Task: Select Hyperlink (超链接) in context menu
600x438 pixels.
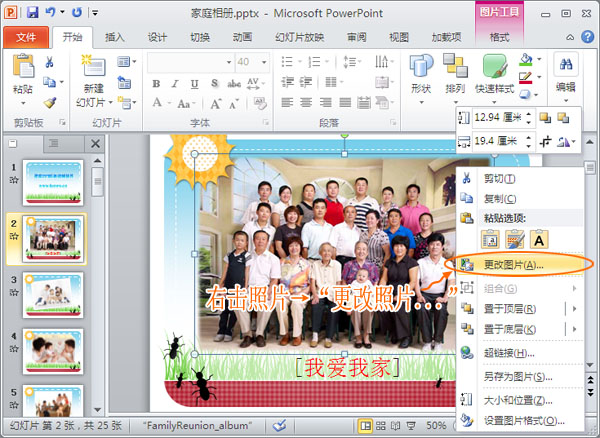Action: [x=521, y=353]
